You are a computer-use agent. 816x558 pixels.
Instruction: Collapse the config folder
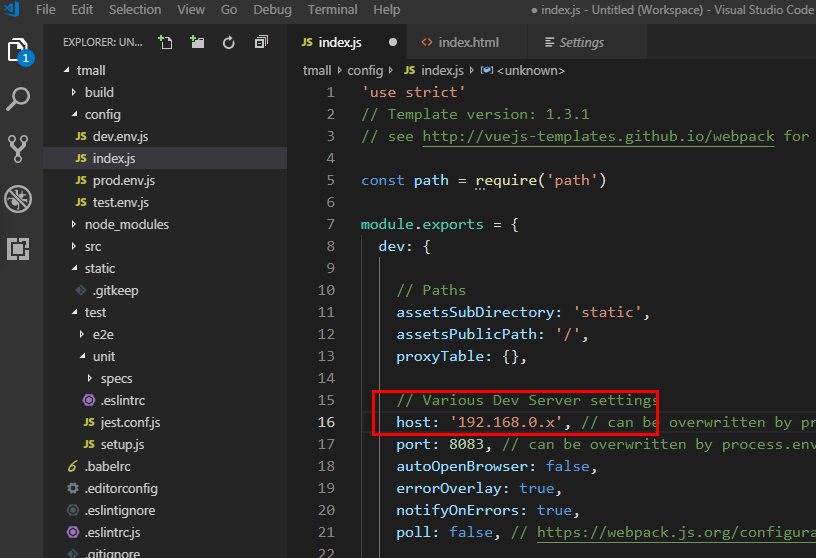click(102, 114)
